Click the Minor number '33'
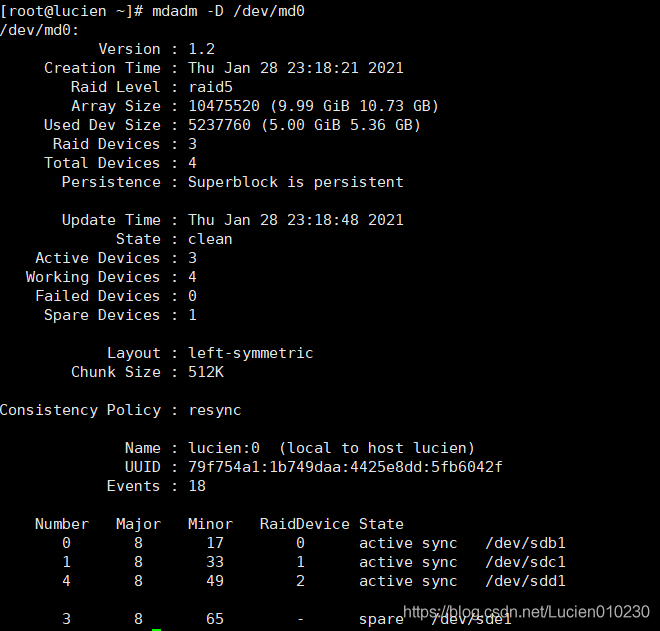This screenshot has width=660, height=631. pos(215,562)
